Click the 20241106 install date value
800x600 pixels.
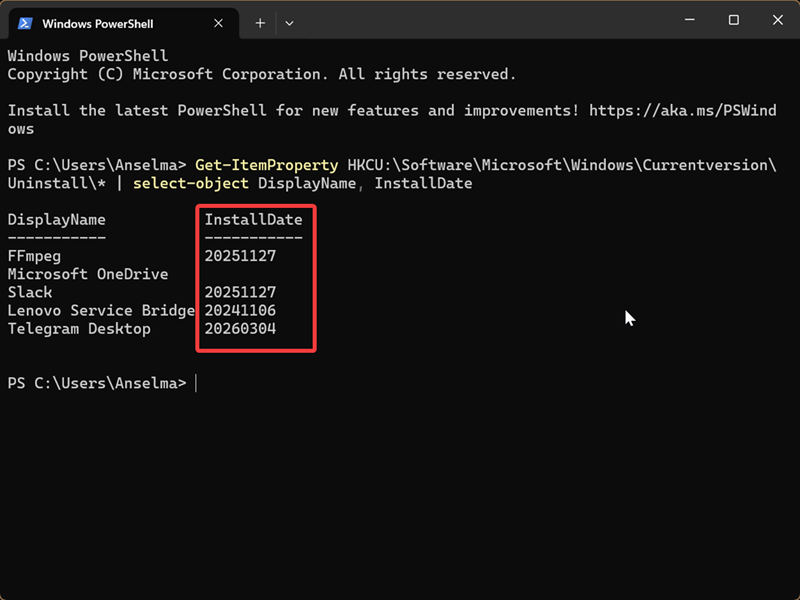tap(240, 311)
